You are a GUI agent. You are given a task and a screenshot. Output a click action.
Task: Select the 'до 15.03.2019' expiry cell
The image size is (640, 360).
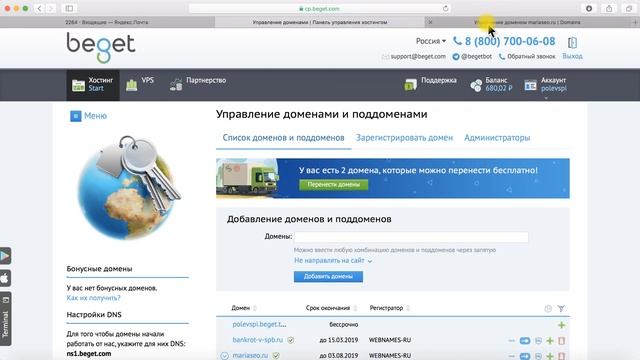338,340
